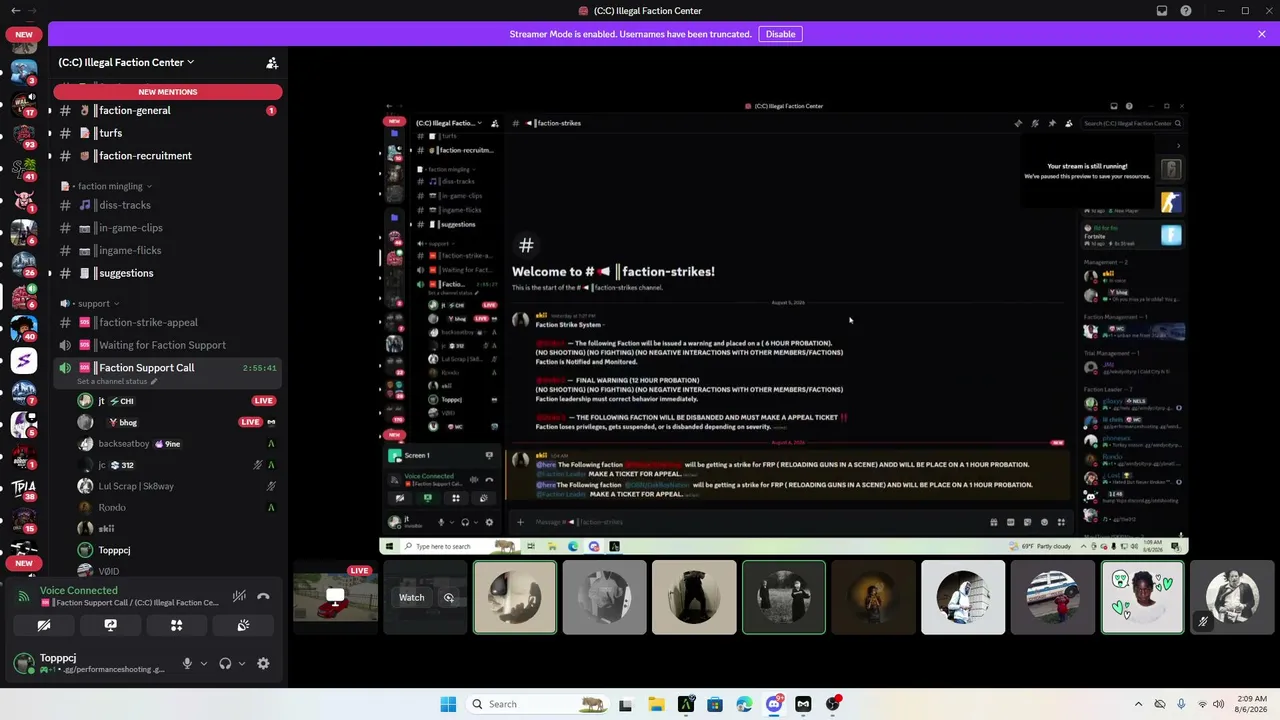The height and width of the screenshot is (720, 1280).
Task: Click the Watch stream button
Action: (x=412, y=598)
